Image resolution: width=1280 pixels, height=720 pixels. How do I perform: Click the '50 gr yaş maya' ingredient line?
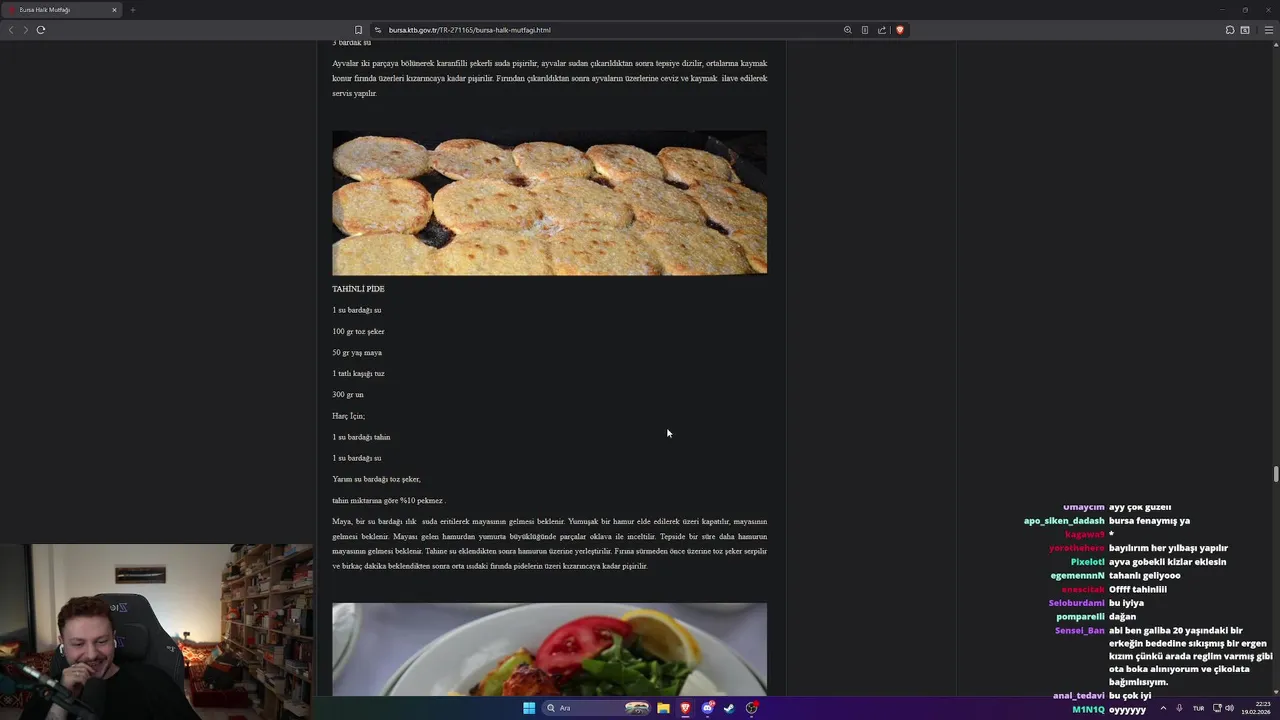coord(357,352)
